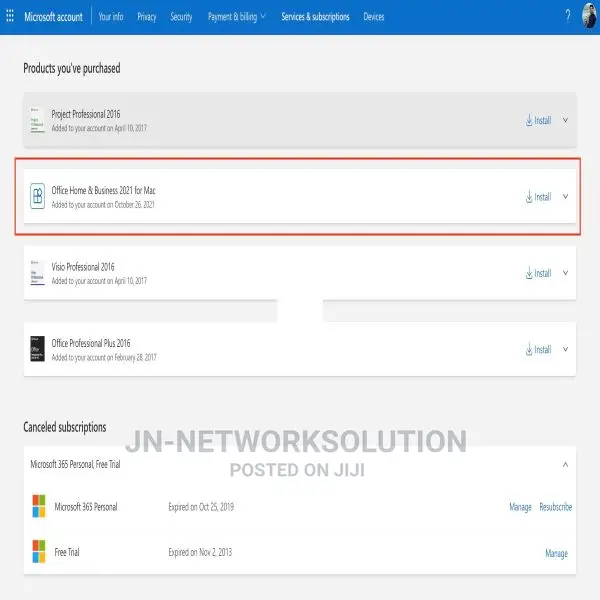The image size is (600, 600).
Task: Click the Visio Professional 2016 product icon
Action: pos(37,273)
